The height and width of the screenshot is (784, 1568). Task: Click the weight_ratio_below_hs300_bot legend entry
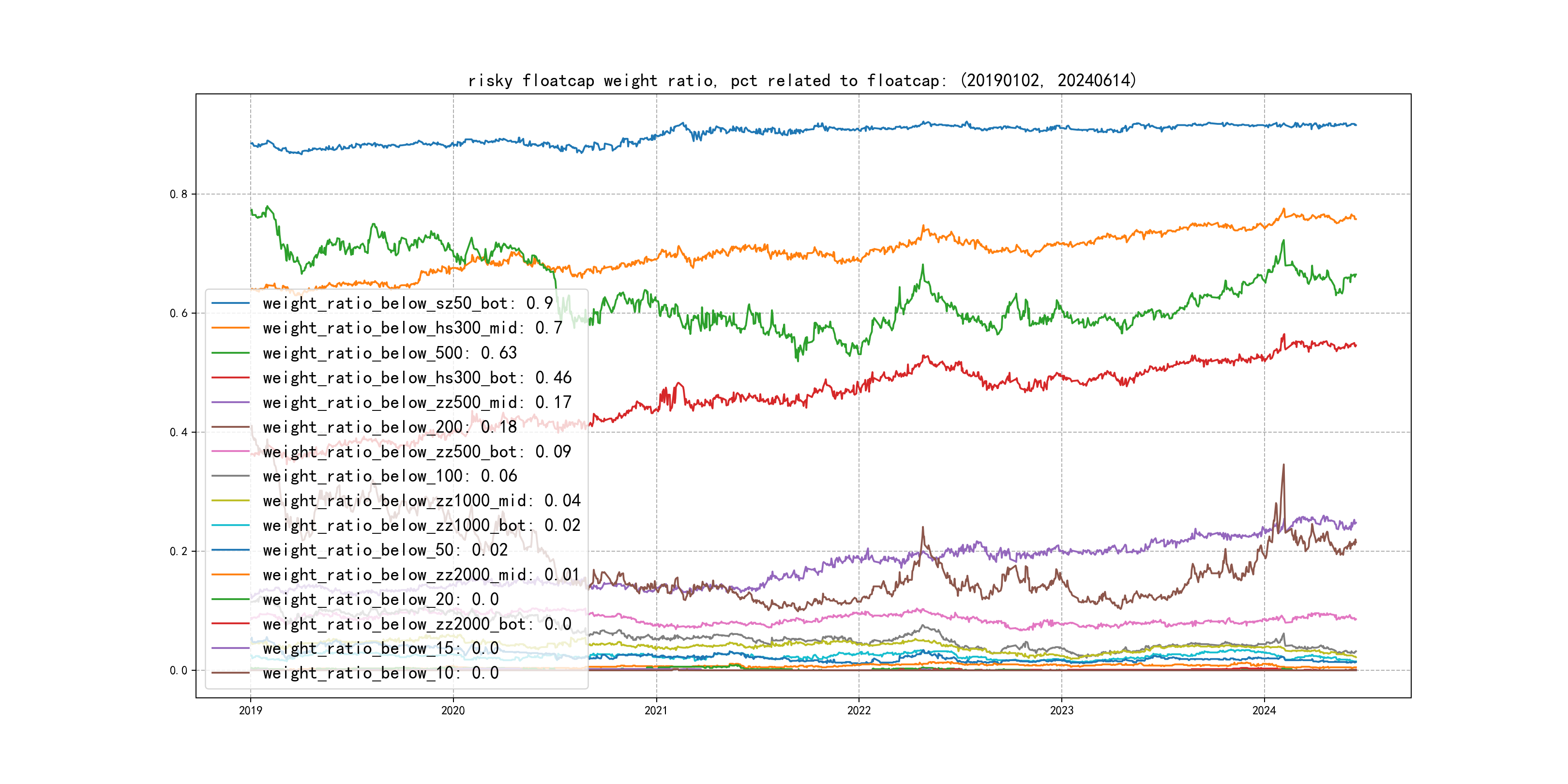coord(417,377)
